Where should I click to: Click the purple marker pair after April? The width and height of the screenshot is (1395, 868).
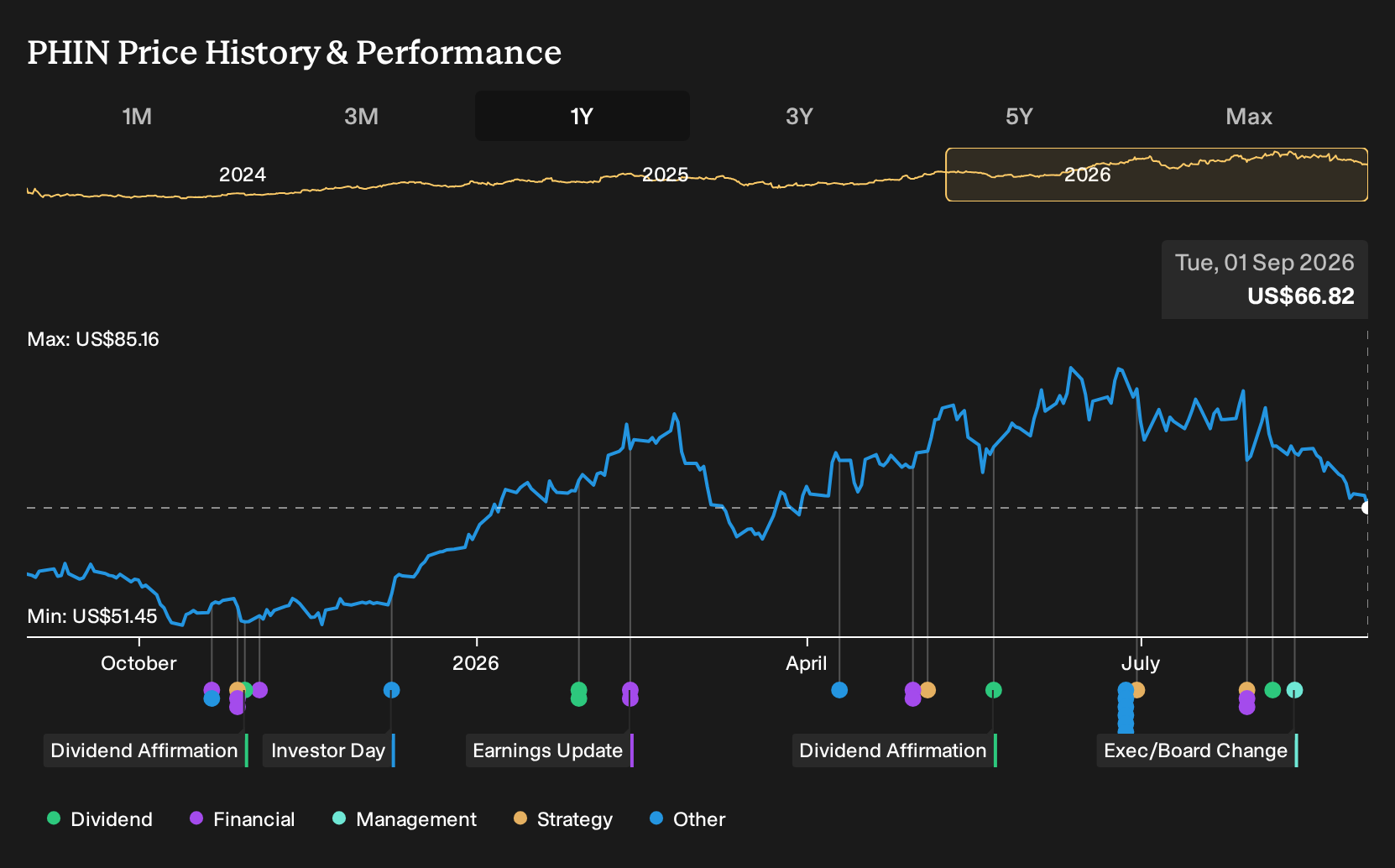pos(912,694)
